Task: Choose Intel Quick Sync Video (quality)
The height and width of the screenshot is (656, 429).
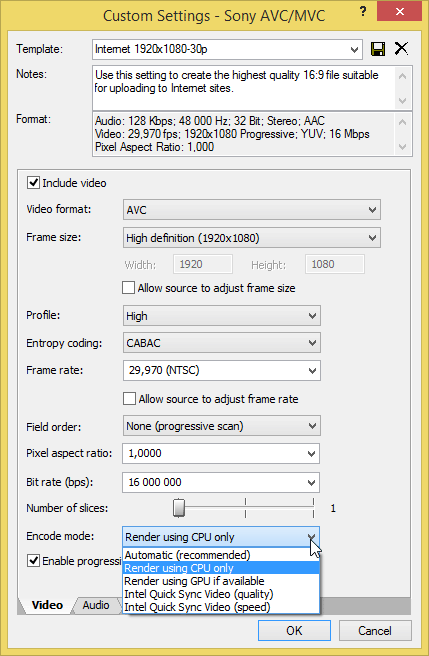Action: tap(221, 594)
